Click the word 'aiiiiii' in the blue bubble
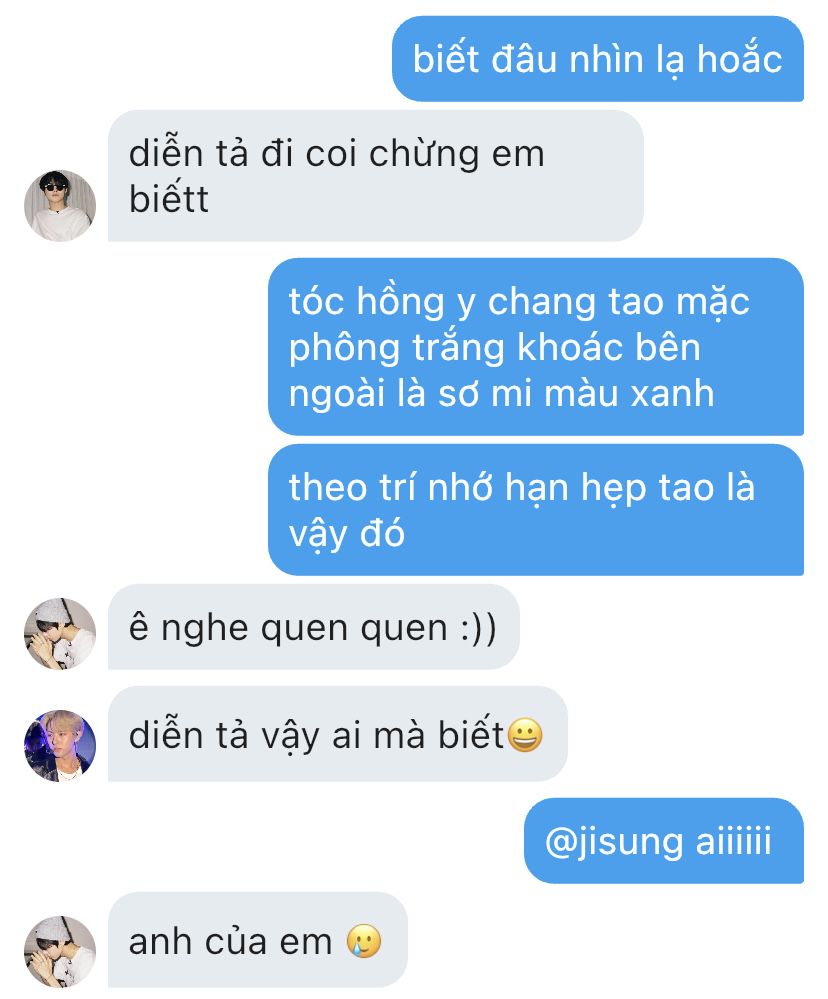Image resolution: width=828 pixels, height=999 pixels. click(x=733, y=840)
